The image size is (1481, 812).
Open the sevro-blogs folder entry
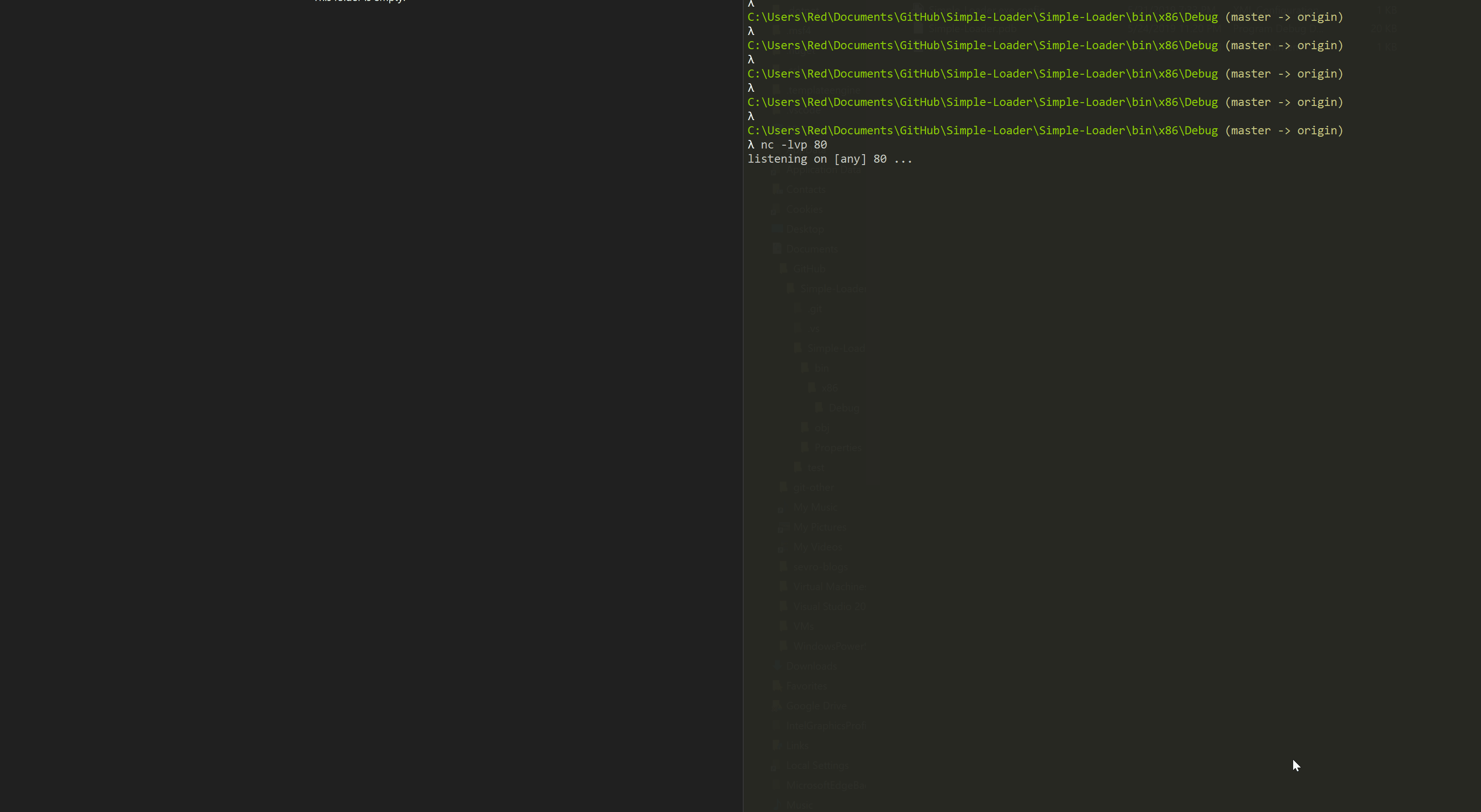coord(820,567)
